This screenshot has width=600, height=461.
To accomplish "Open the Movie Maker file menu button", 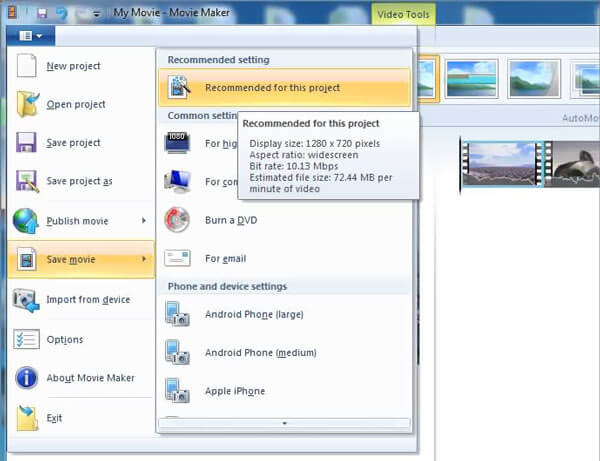I will (x=31, y=36).
